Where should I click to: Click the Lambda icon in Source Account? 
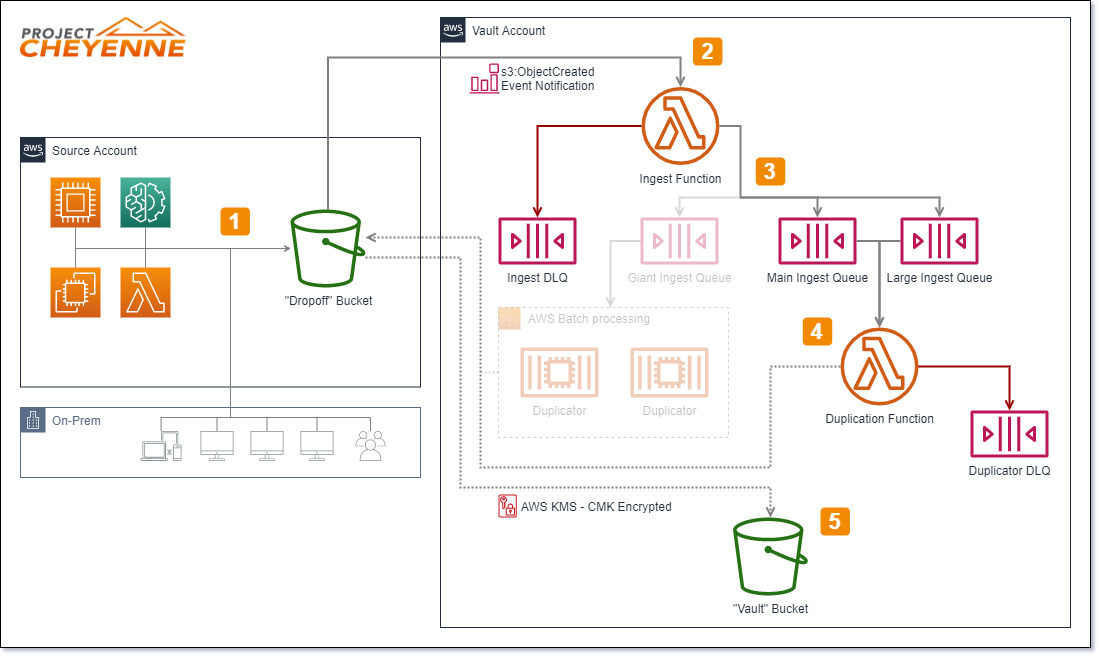point(145,292)
